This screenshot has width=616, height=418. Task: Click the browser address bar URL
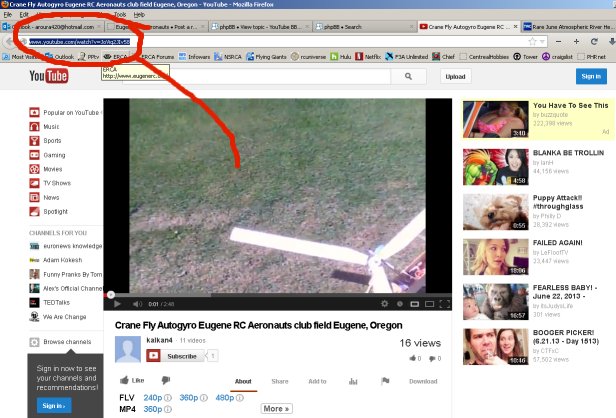pyautogui.click(x=79, y=42)
